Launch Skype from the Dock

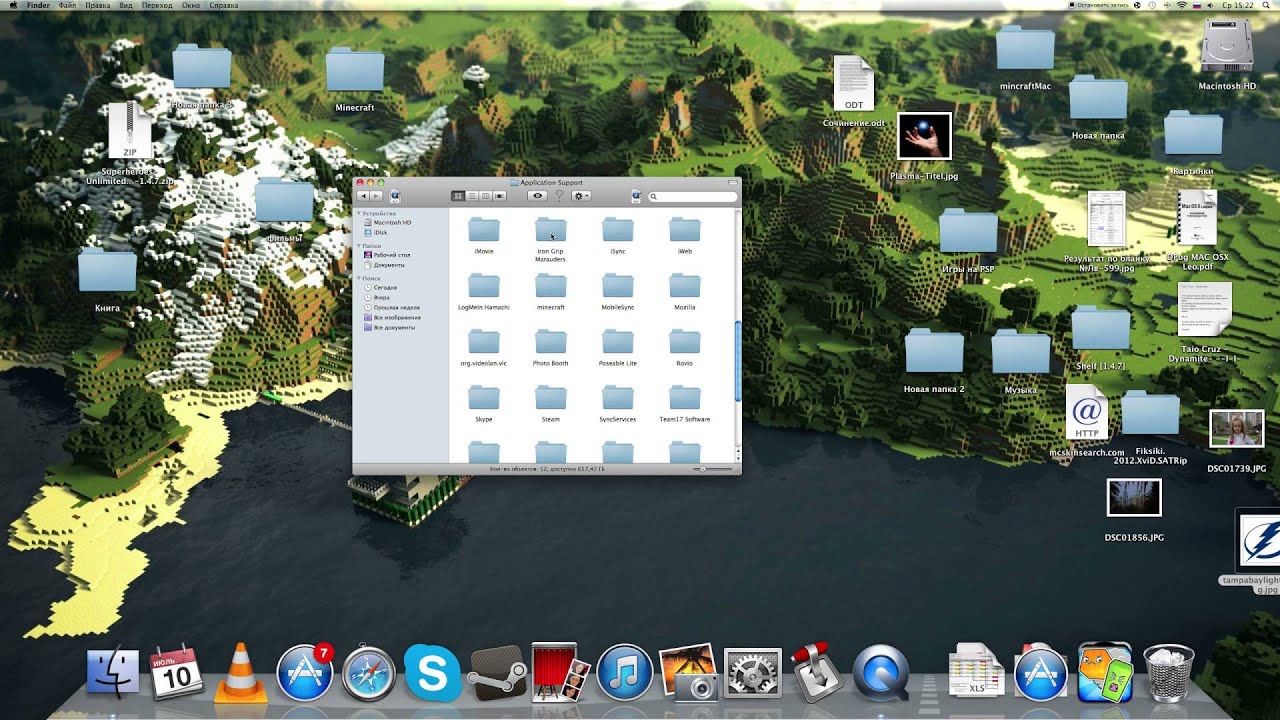(432, 672)
